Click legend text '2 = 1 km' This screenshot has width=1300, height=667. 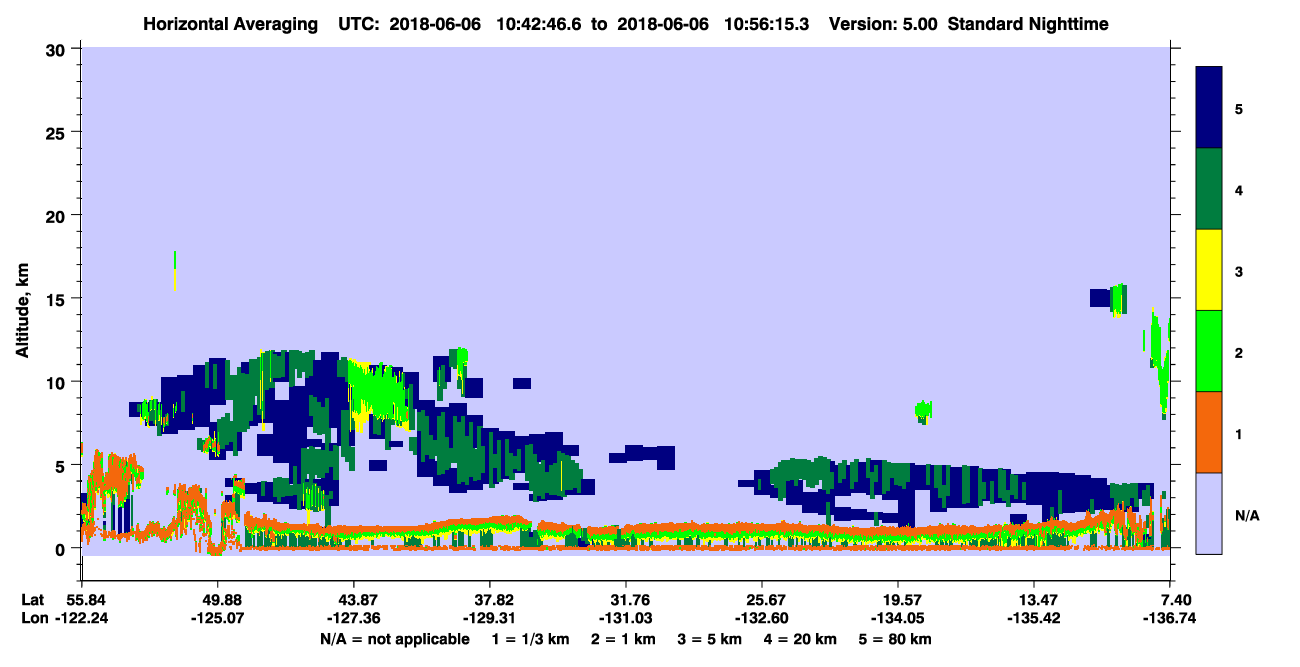tap(624, 639)
